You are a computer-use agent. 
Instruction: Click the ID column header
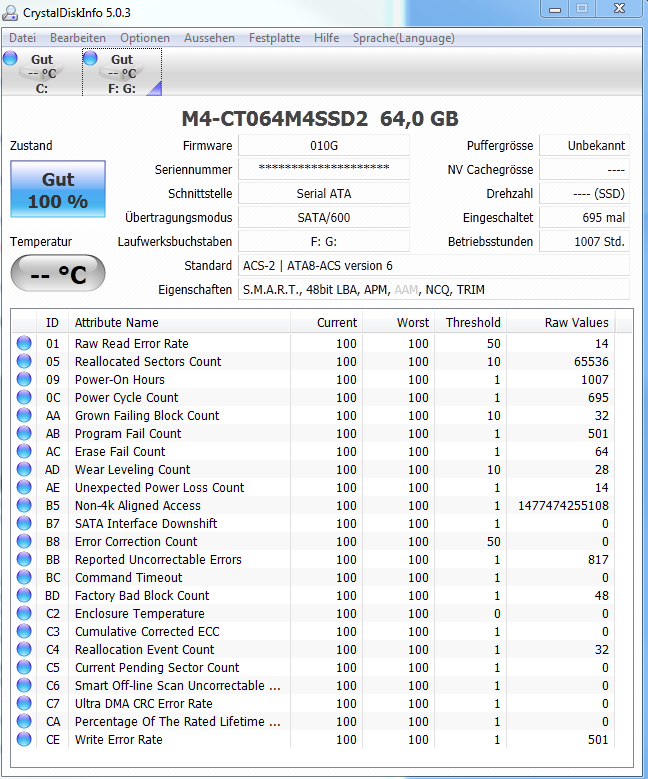point(52,322)
